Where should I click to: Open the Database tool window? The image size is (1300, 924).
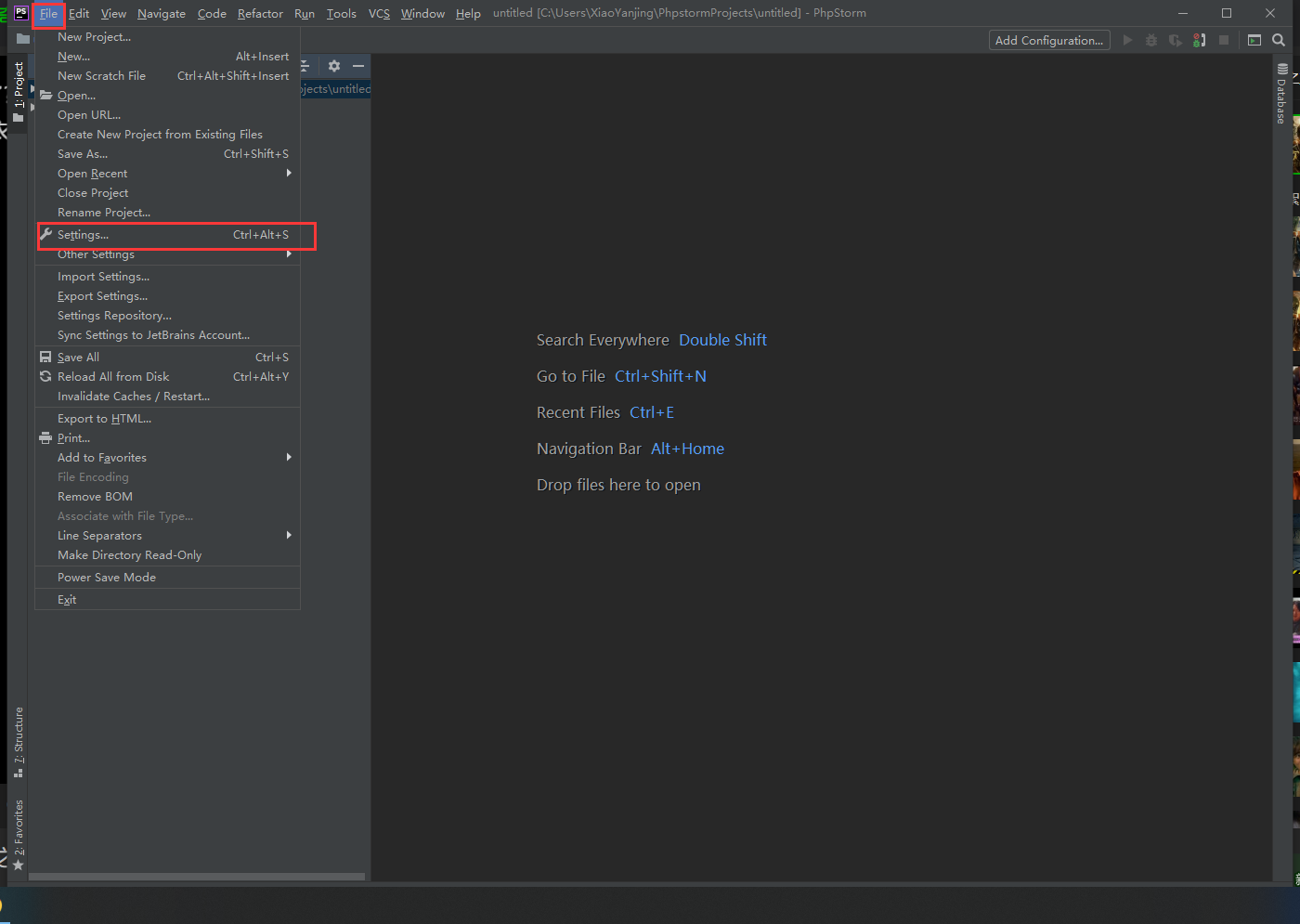tap(1281, 94)
